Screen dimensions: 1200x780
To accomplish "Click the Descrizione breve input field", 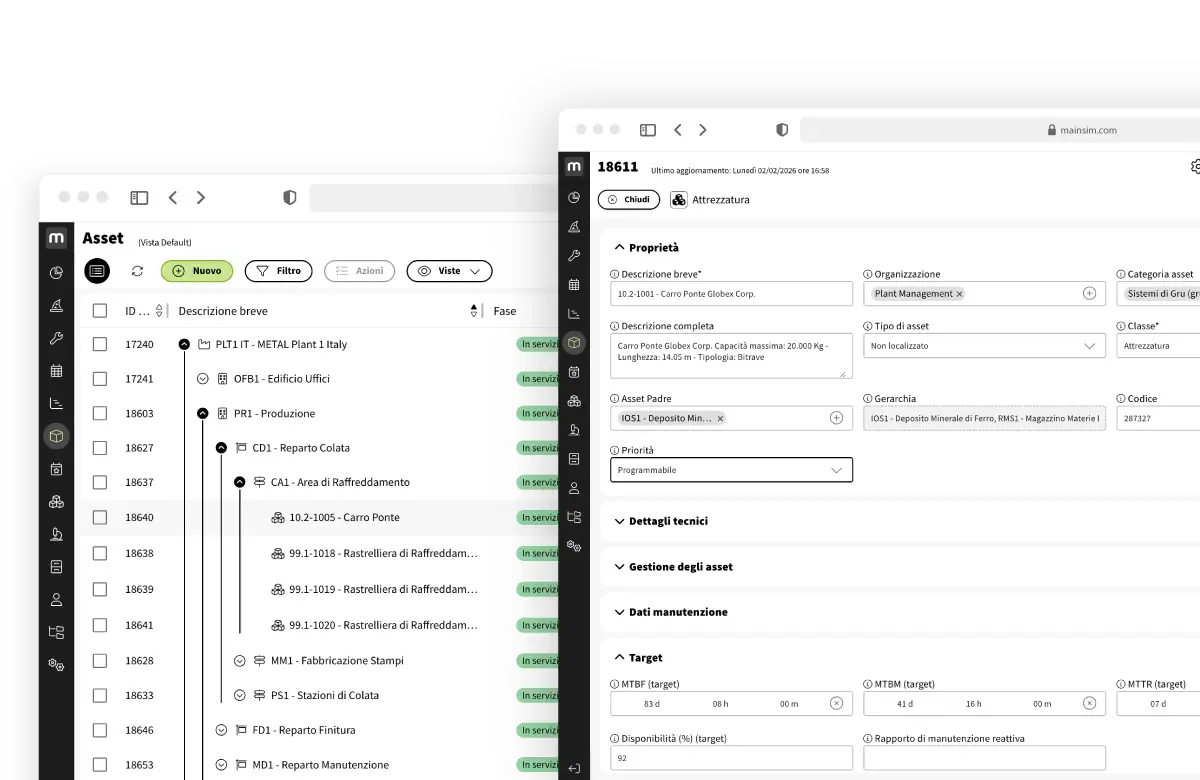I will [x=731, y=294].
